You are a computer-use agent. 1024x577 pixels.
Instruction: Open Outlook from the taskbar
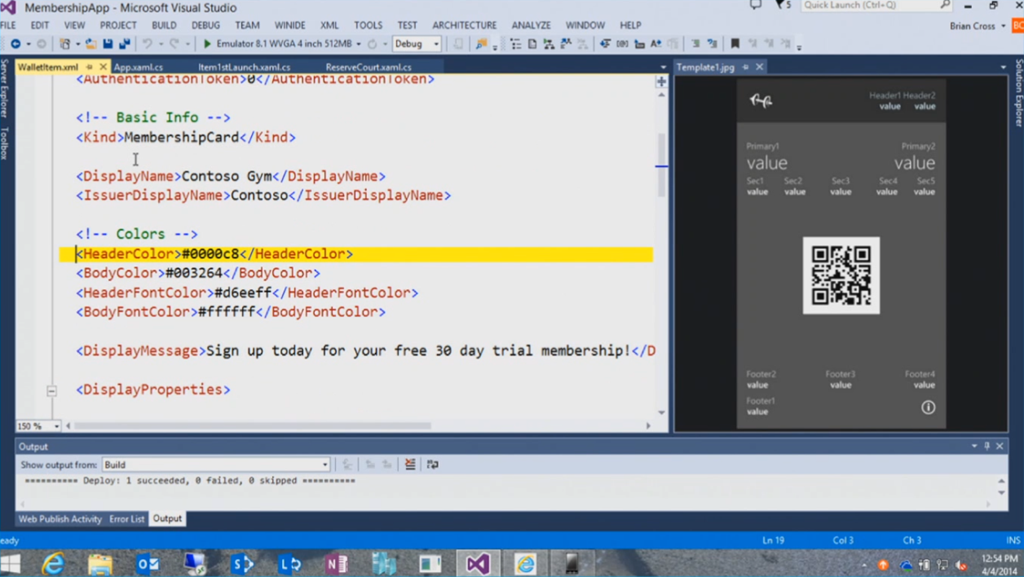(x=148, y=563)
